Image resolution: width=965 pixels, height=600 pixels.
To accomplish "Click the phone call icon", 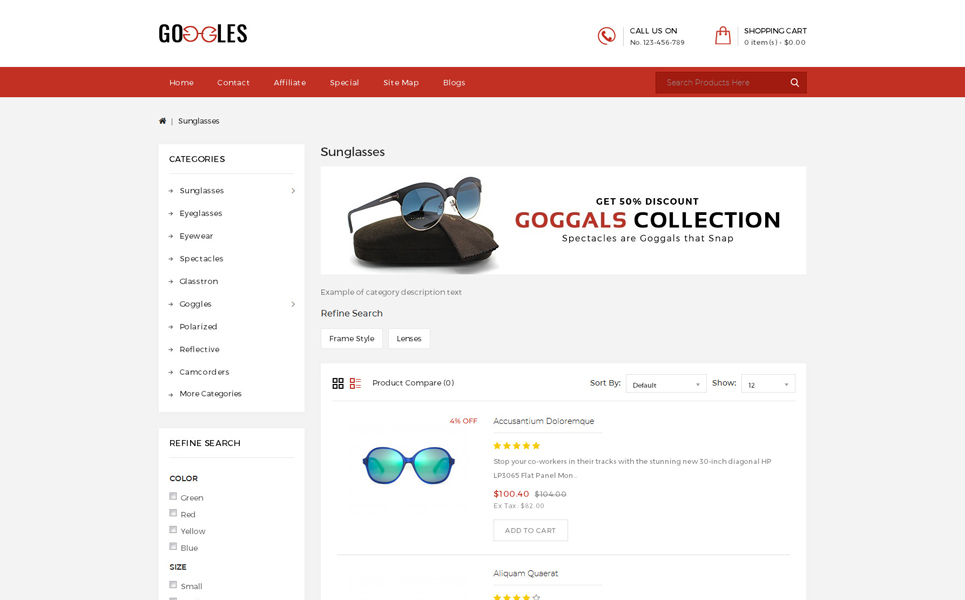I will (606, 36).
